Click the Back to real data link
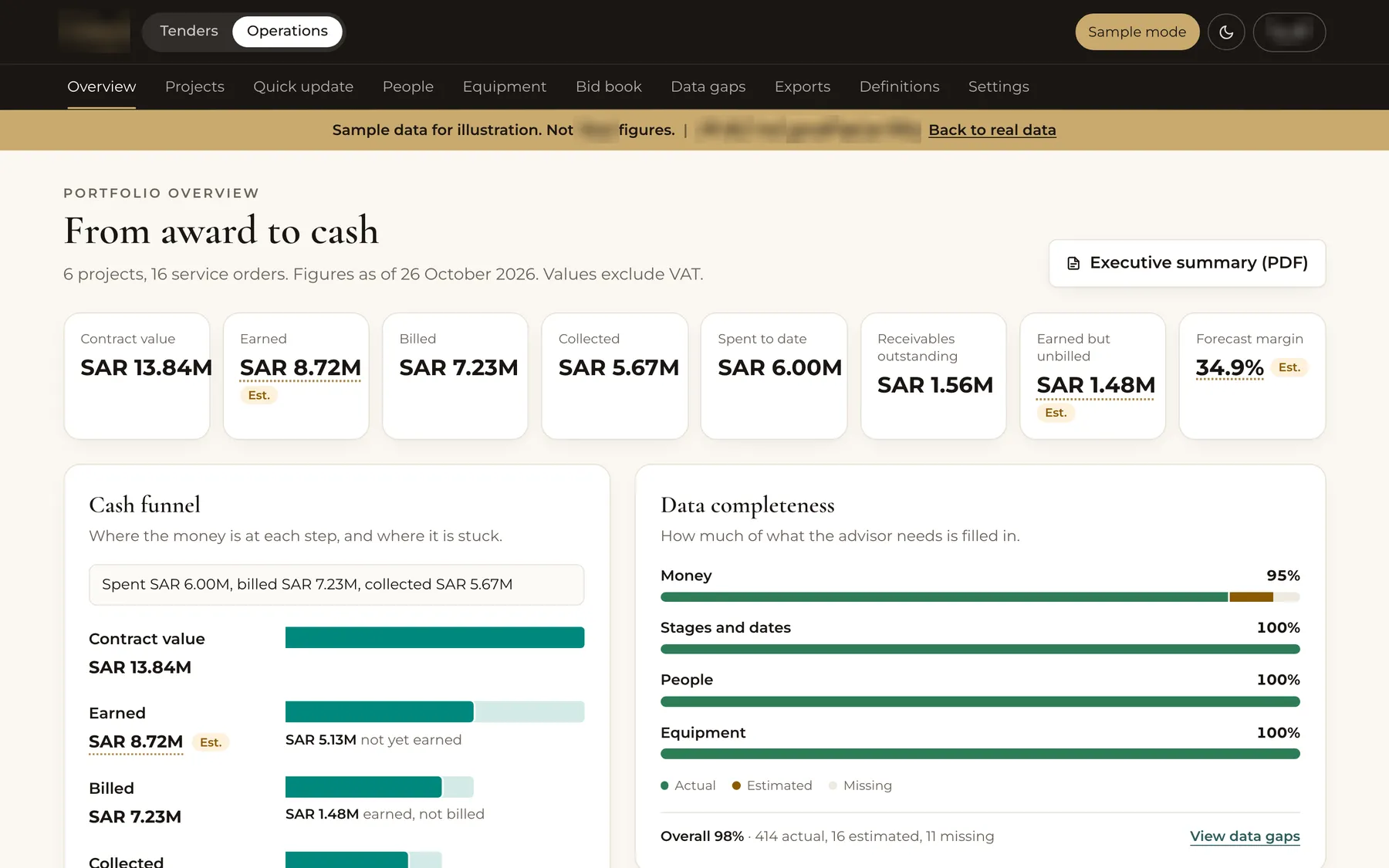The height and width of the screenshot is (868, 1389). point(992,130)
